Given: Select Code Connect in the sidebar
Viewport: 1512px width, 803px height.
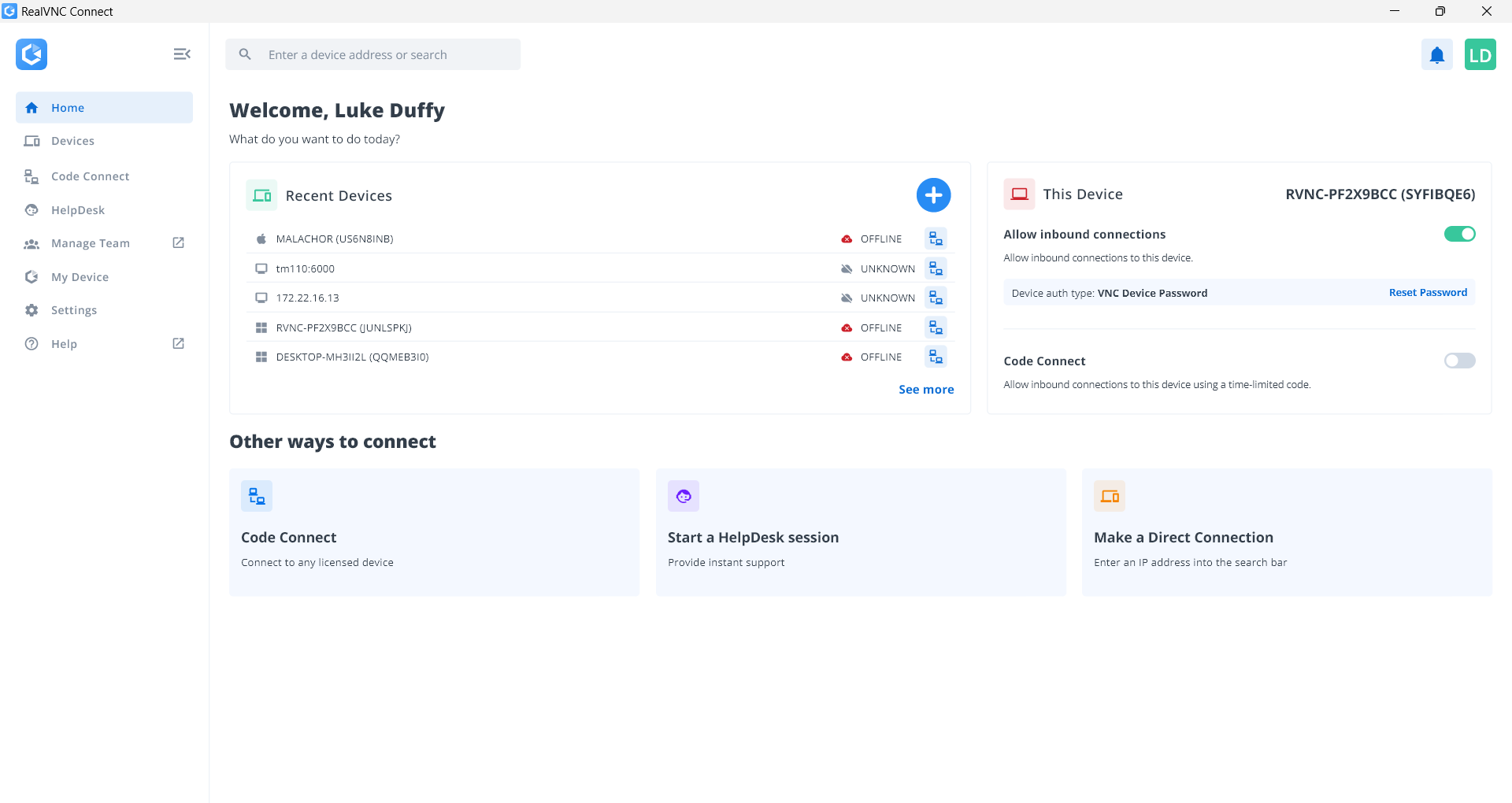Looking at the screenshot, I should click(89, 176).
